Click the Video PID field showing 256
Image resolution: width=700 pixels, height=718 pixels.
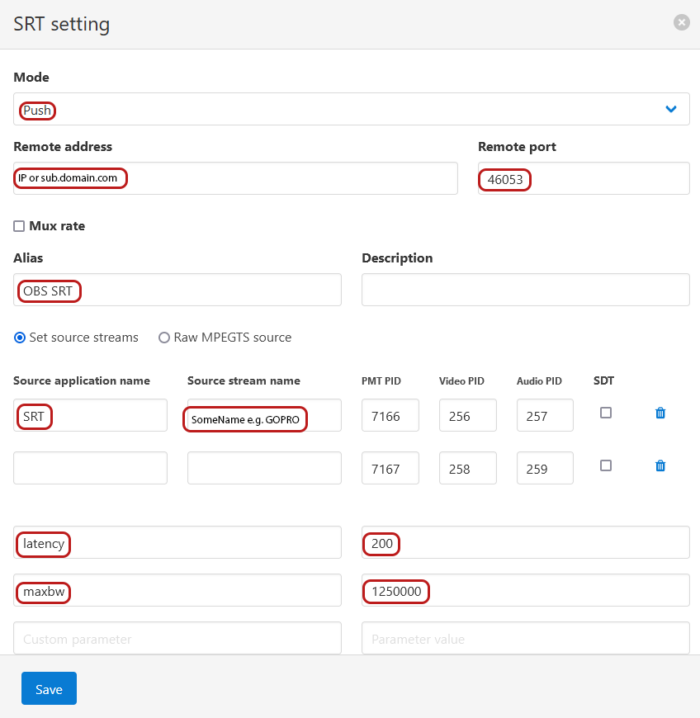pyautogui.click(x=467, y=415)
